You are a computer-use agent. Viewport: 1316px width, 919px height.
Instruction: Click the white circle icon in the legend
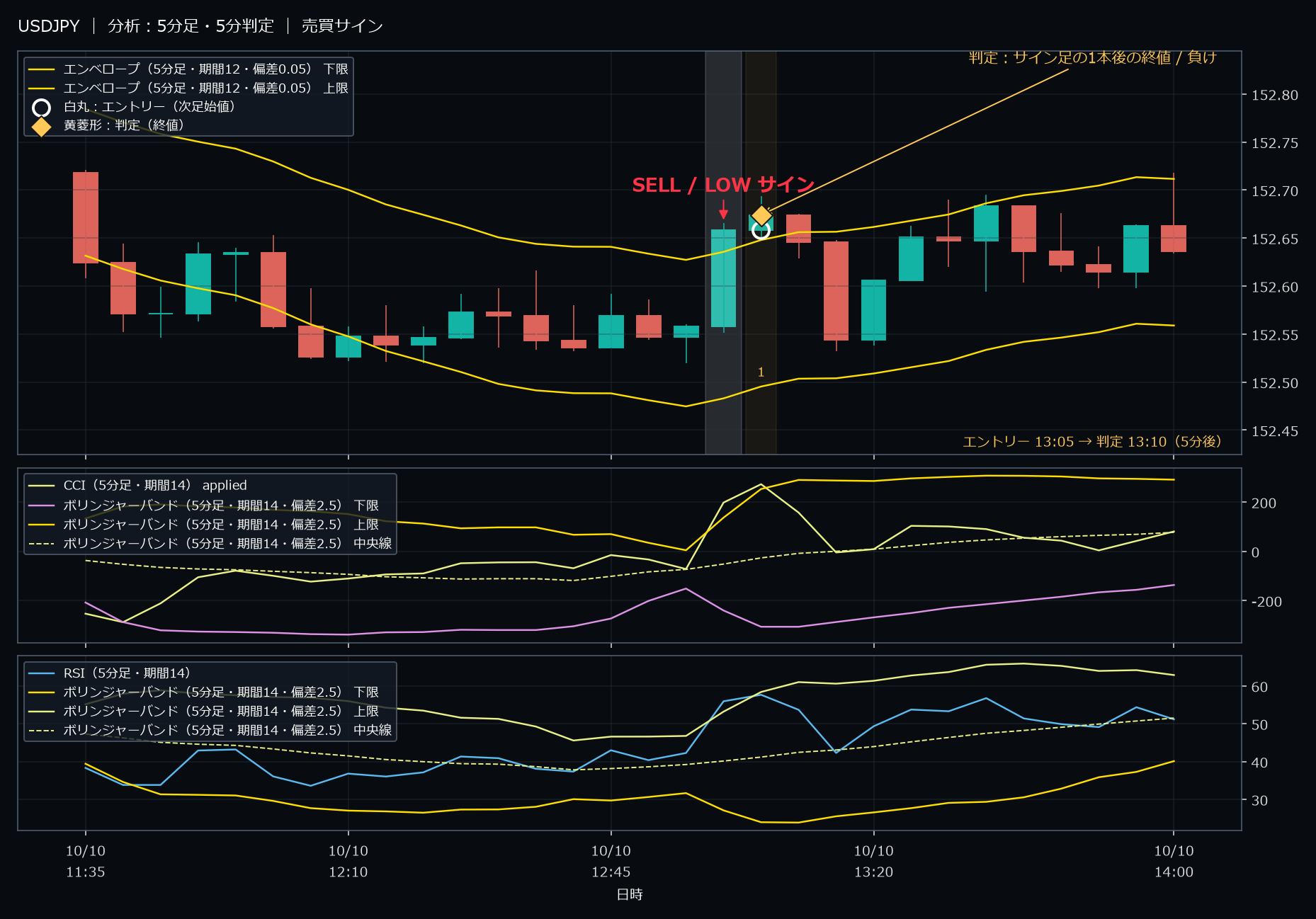(42, 108)
